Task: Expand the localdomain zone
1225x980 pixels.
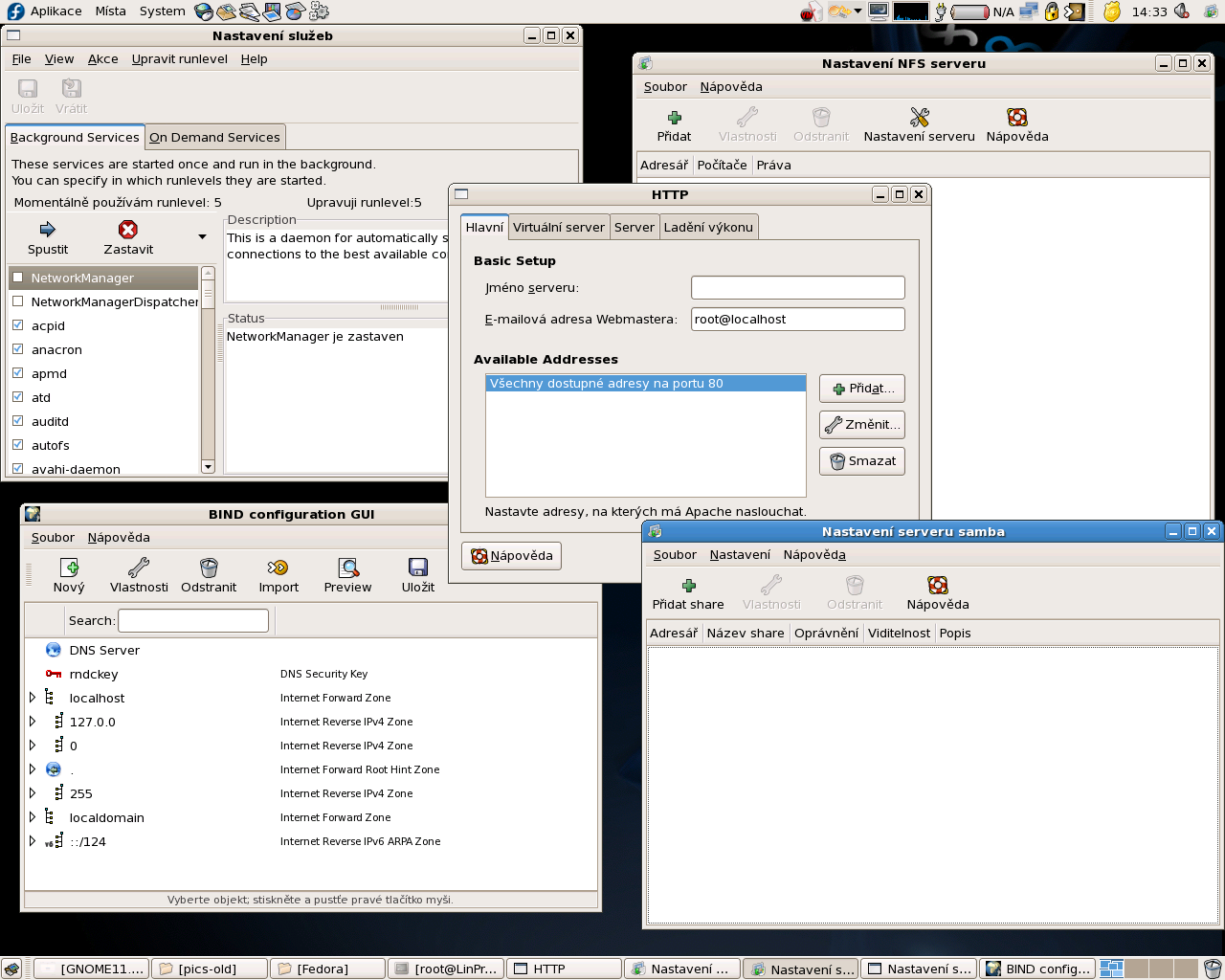Action: [x=33, y=817]
